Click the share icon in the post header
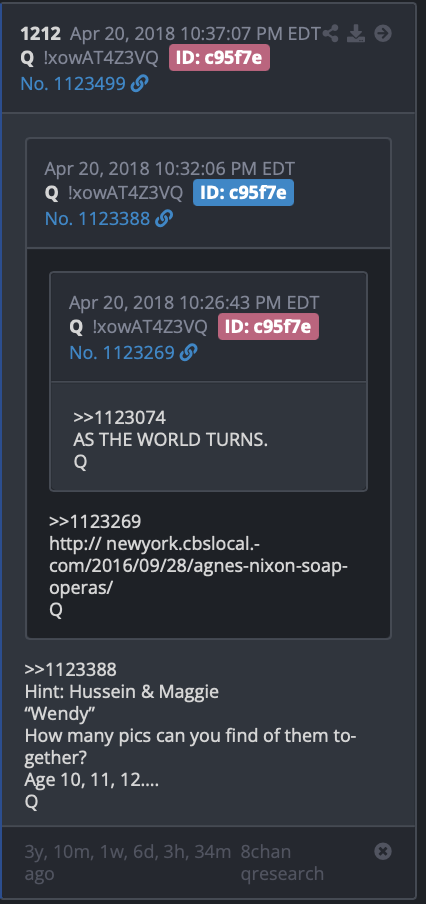The image size is (426, 904). (330, 33)
